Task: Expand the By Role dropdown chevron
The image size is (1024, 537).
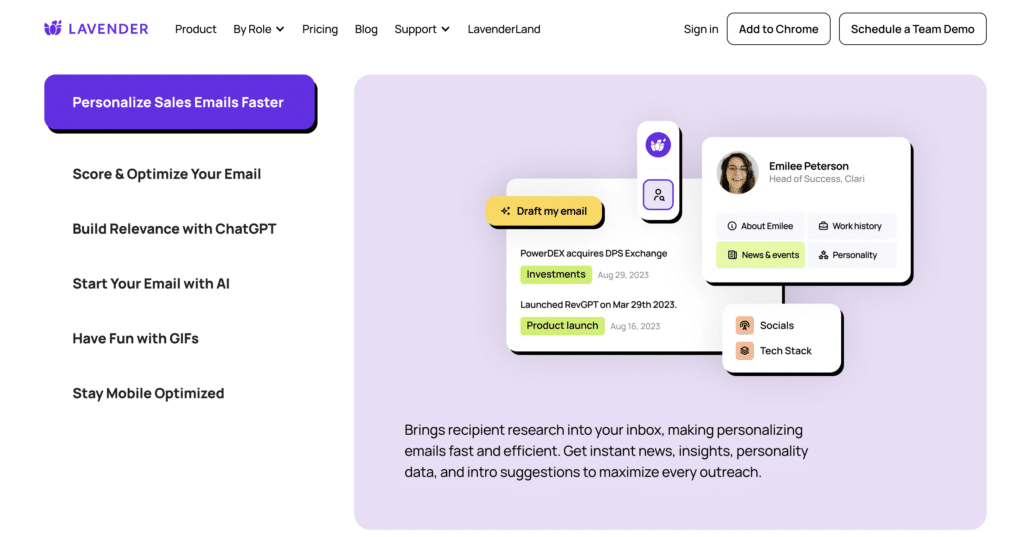Action: pyautogui.click(x=280, y=29)
